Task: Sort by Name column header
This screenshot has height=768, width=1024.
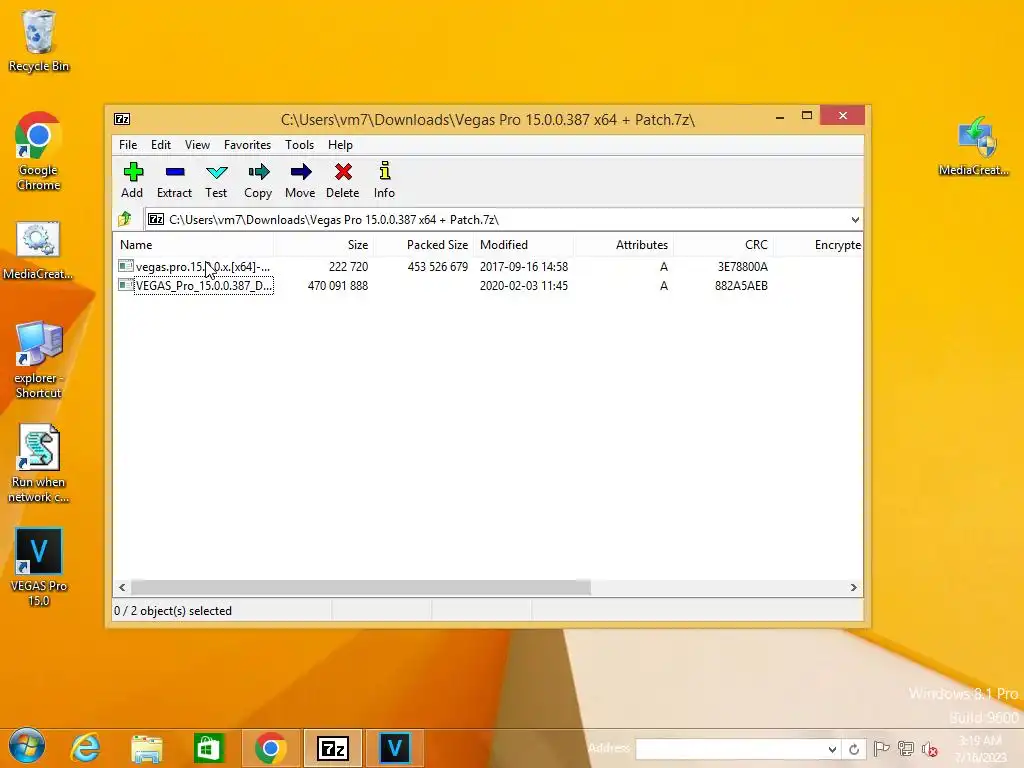Action: tap(194, 245)
